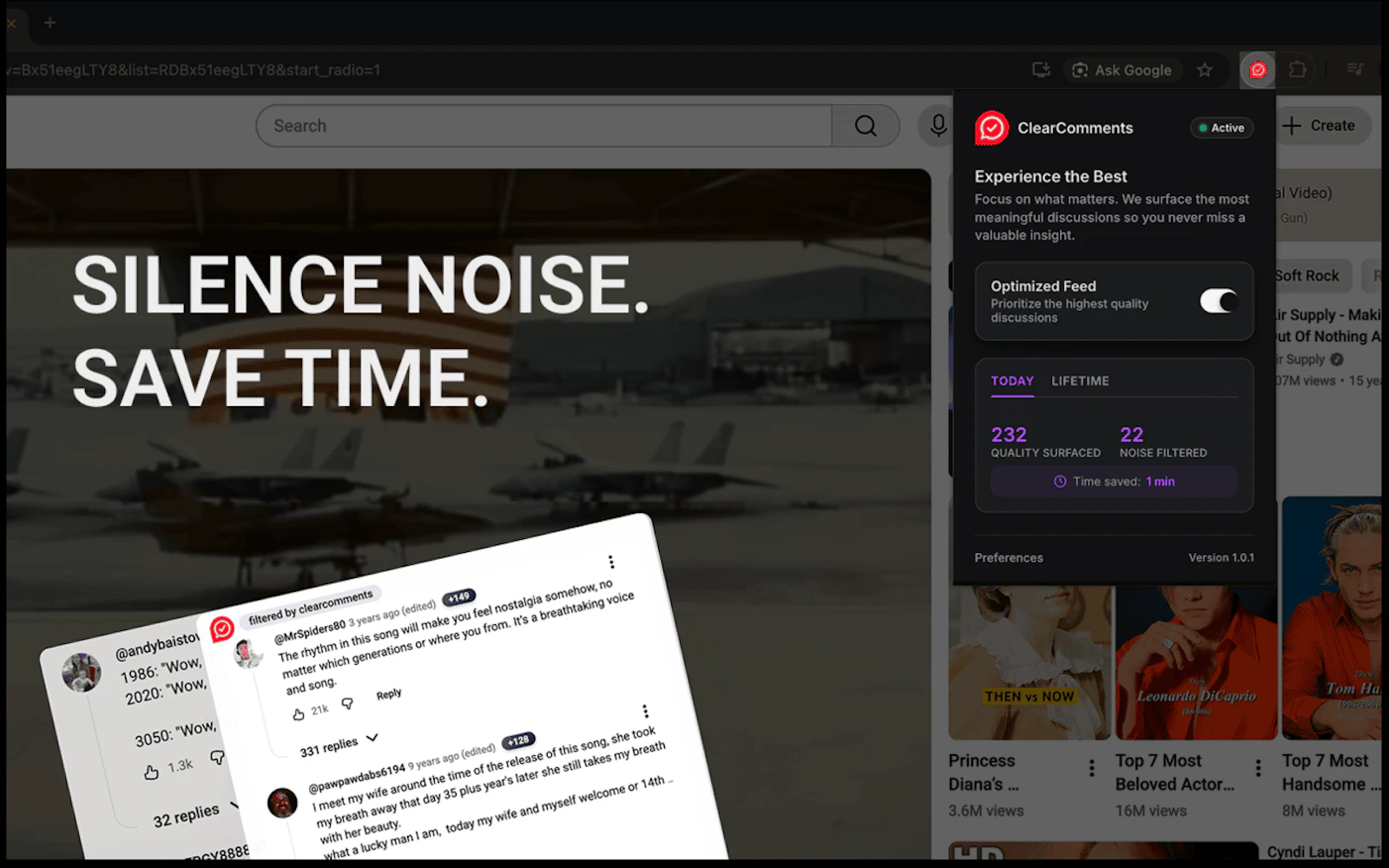Click the browser address bar URL

(194, 70)
